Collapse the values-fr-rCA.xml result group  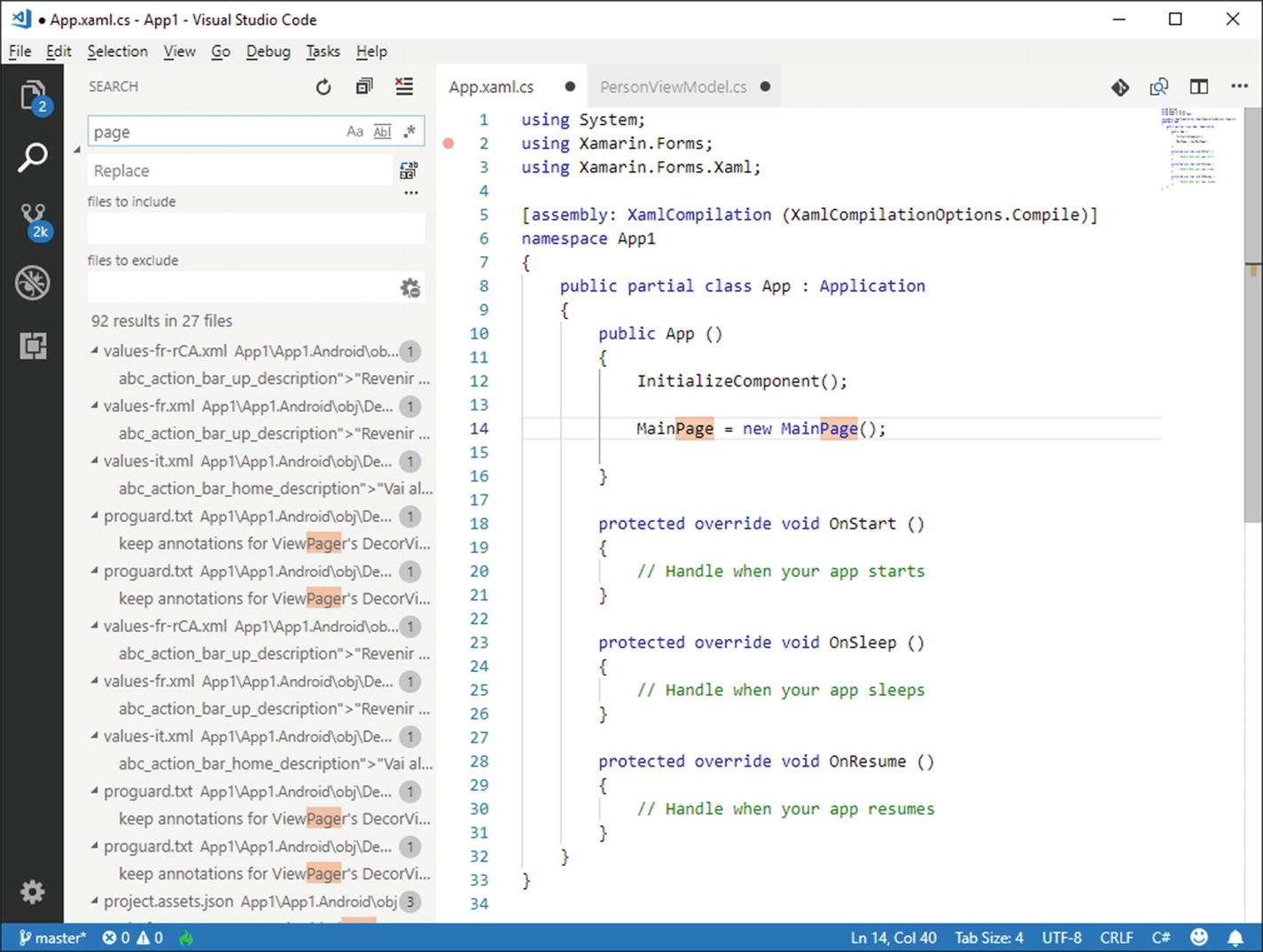95,351
